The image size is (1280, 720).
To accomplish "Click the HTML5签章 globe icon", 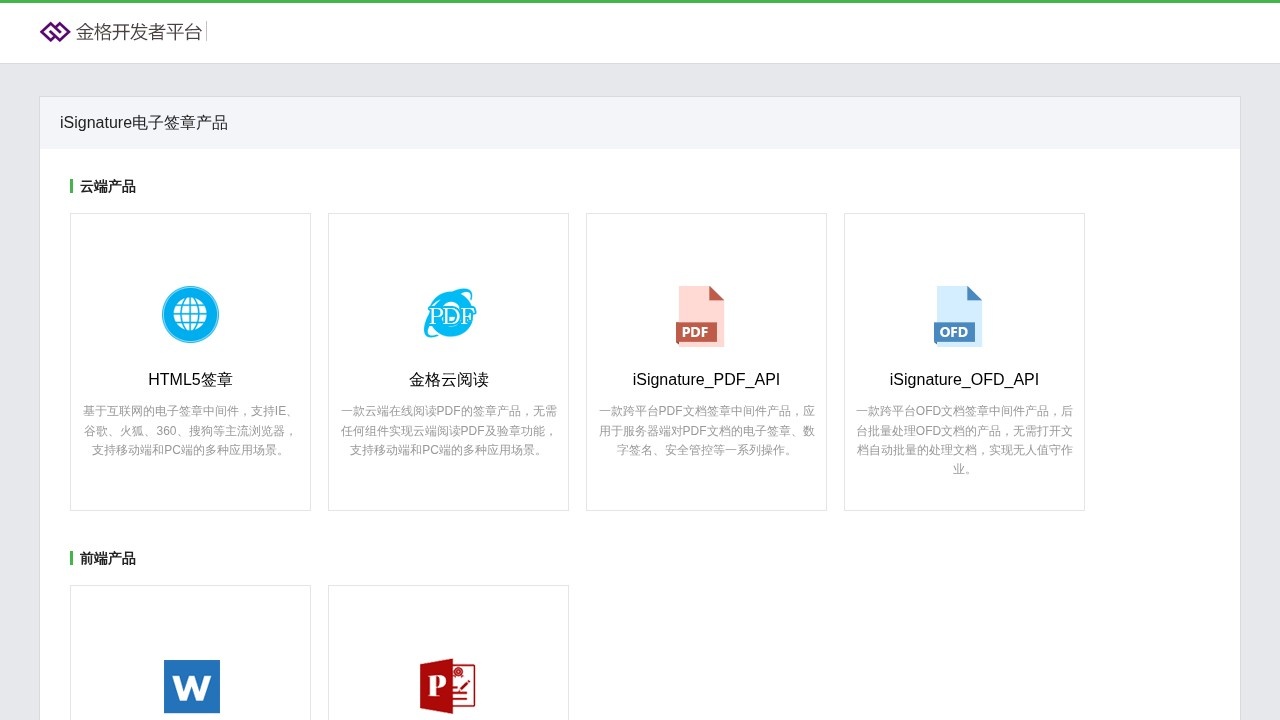I will tap(190, 314).
